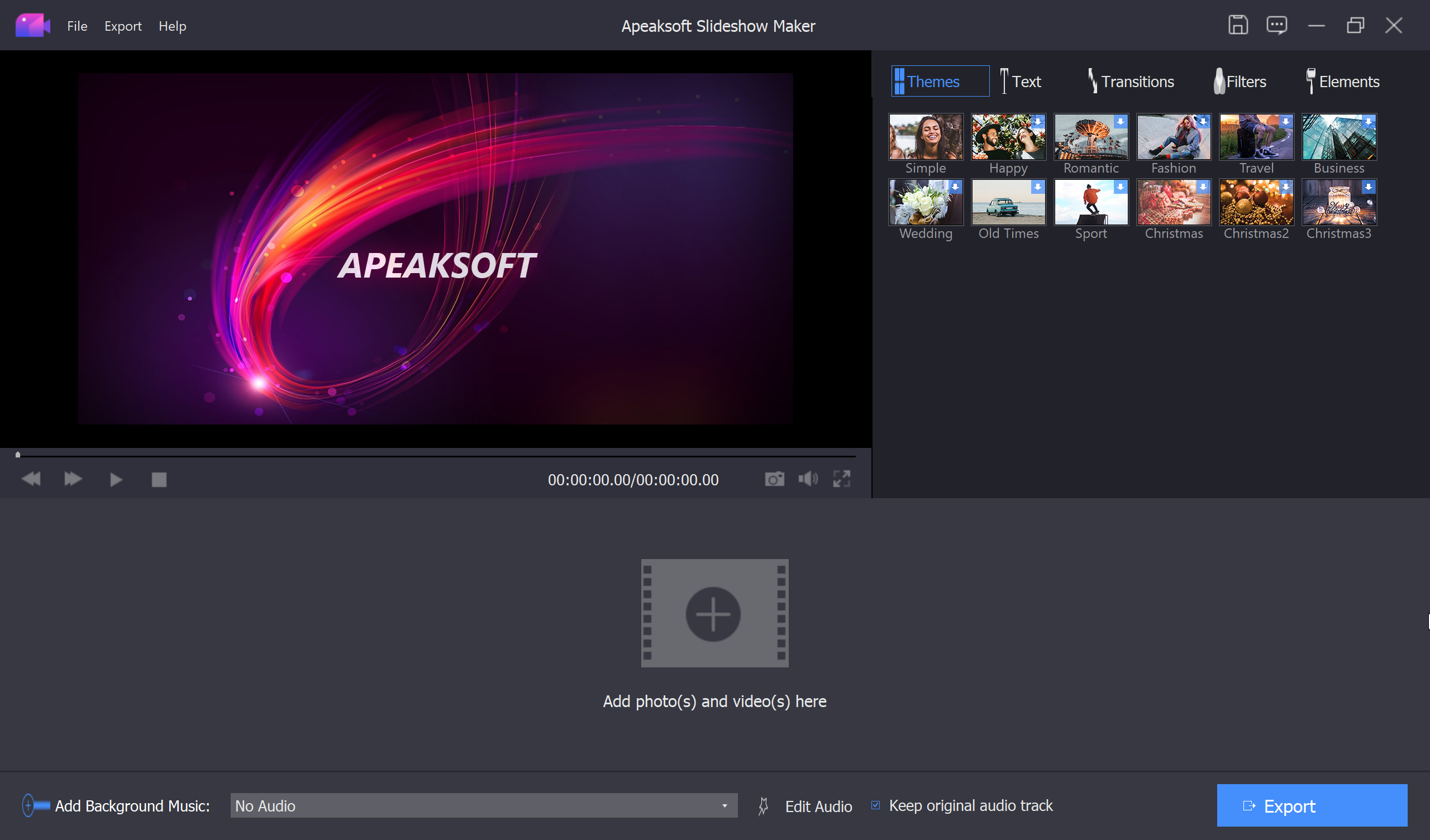Image resolution: width=1430 pixels, height=840 pixels.
Task: Switch to the Text tab
Action: [x=1025, y=81]
